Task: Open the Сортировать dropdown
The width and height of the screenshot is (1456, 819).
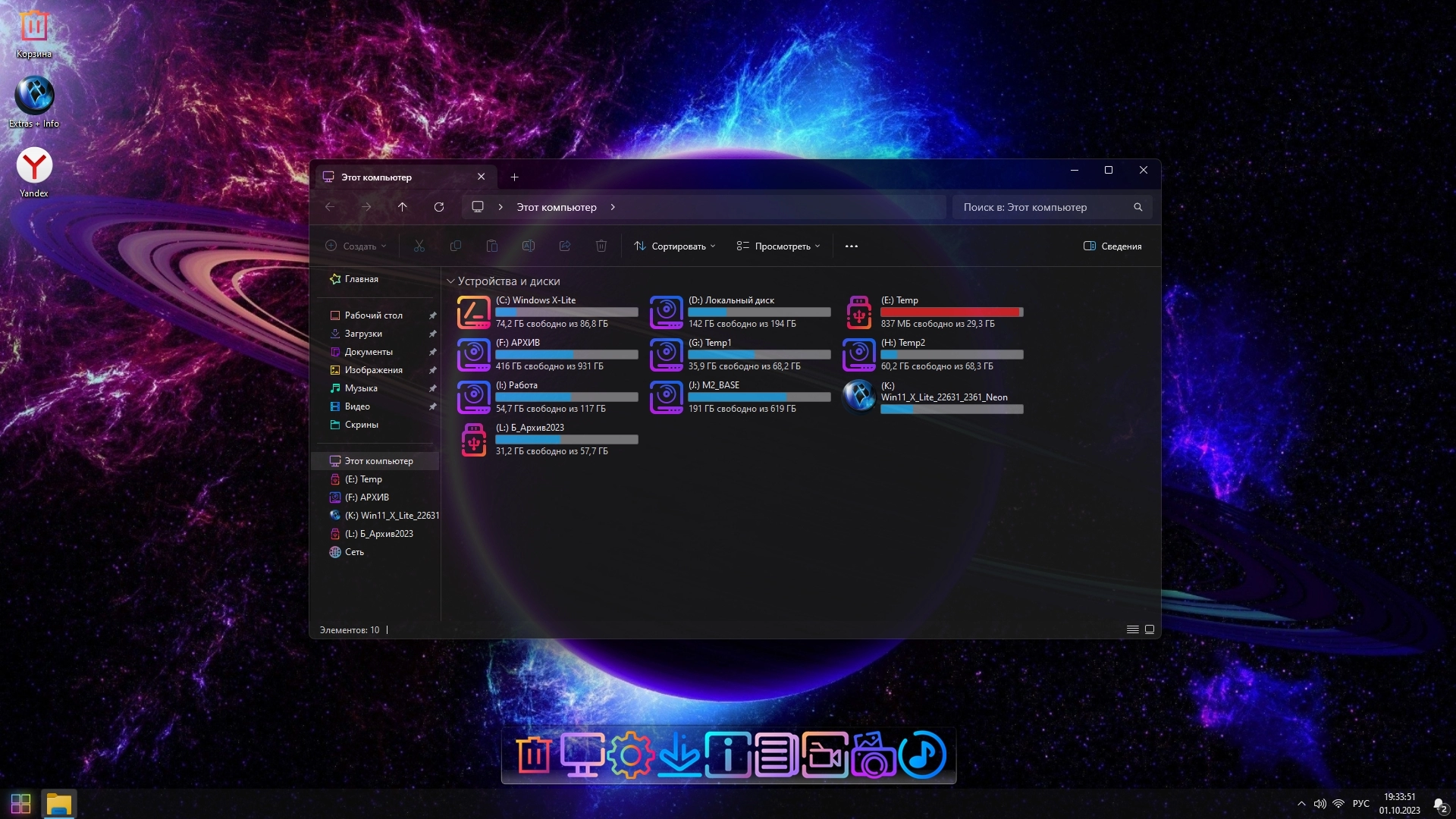Action: point(674,246)
